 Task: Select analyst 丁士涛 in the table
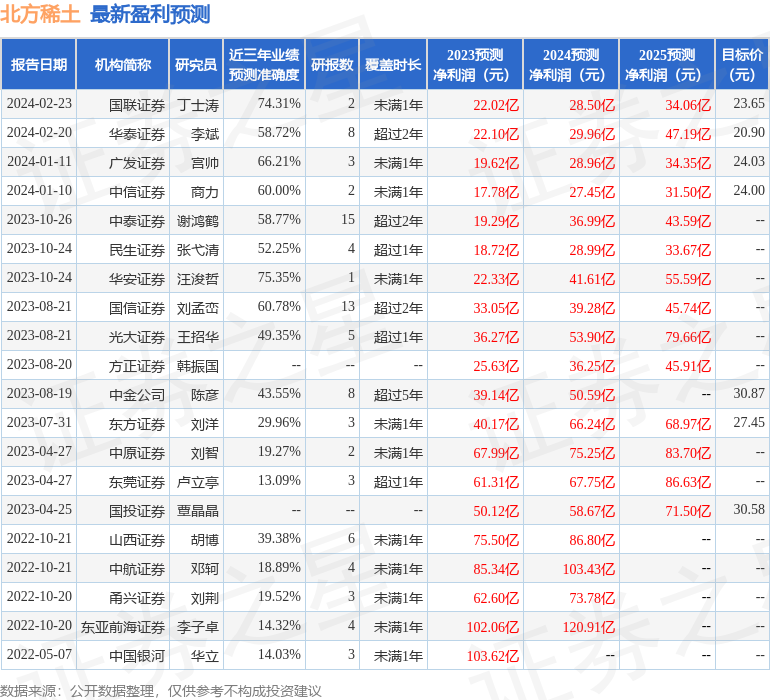pos(197,104)
